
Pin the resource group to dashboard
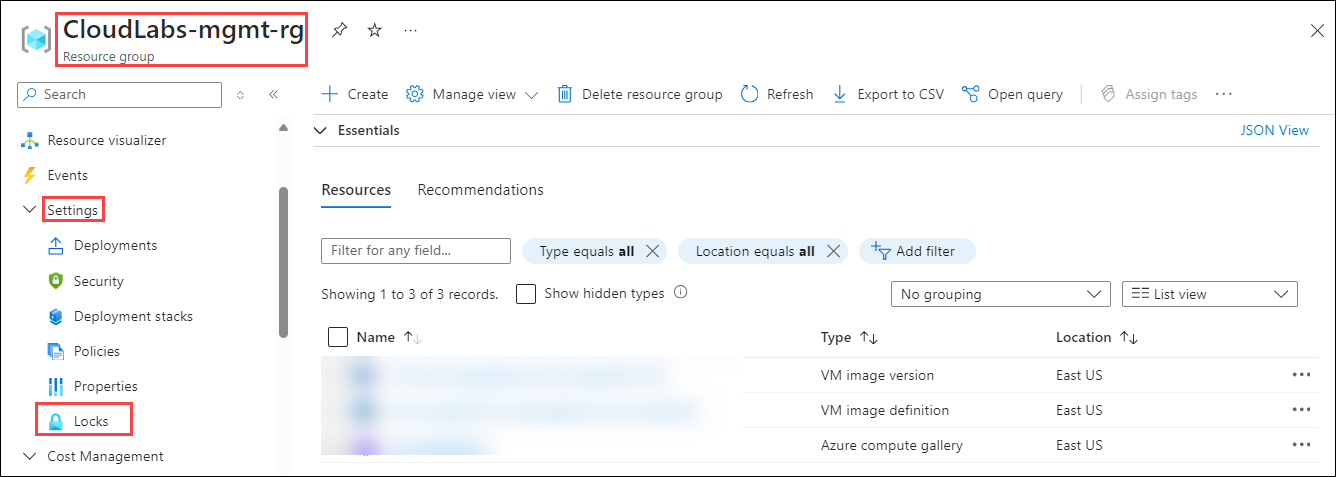339,30
